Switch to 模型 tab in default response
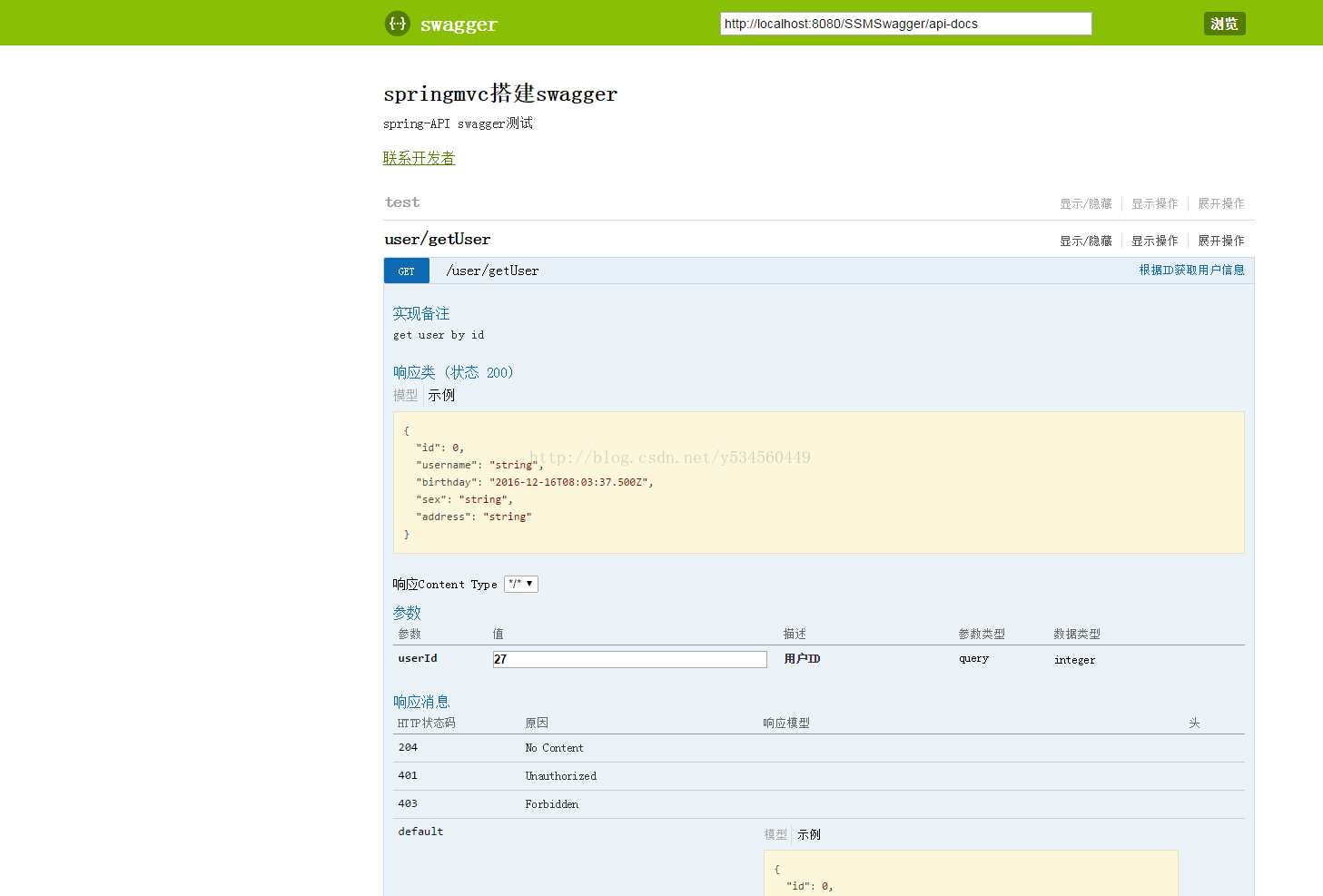The height and width of the screenshot is (896, 1323). pyautogui.click(x=775, y=834)
